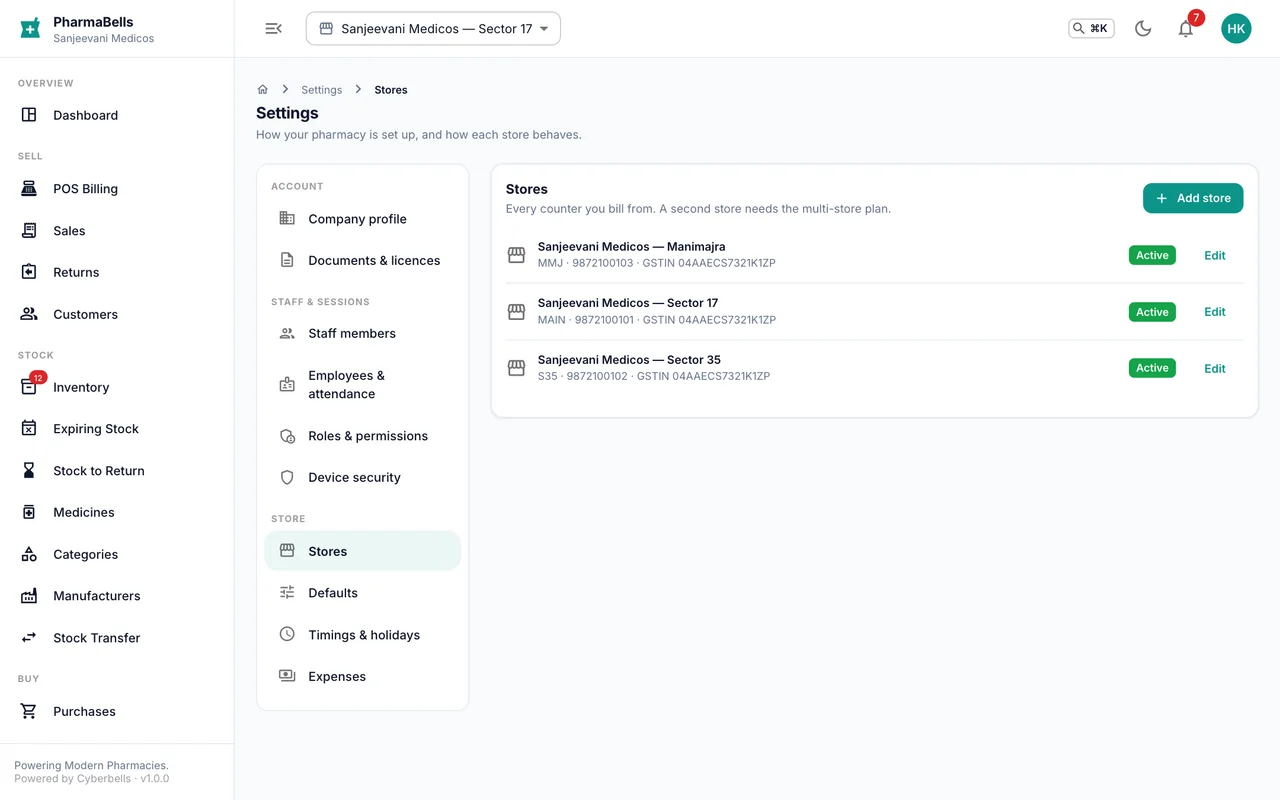Click the PharmaBells logo icon
Viewport: 1280px width, 800px height.
[x=30, y=28]
